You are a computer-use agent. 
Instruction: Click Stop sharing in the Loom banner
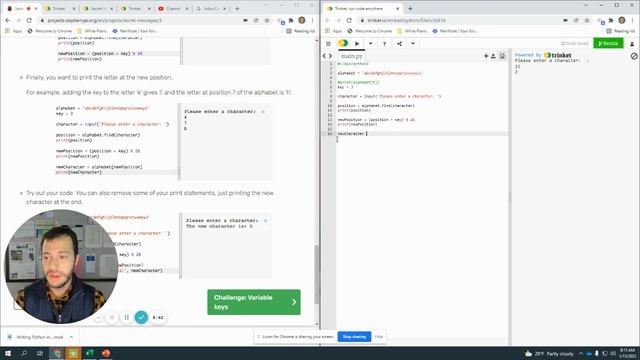pos(354,337)
